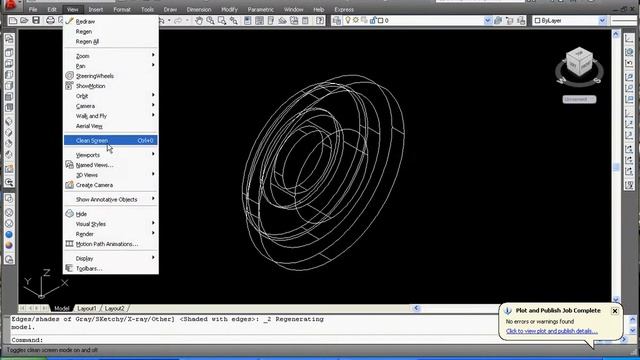Select Redraw in the View menu
The image size is (640, 360).
point(111,21)
